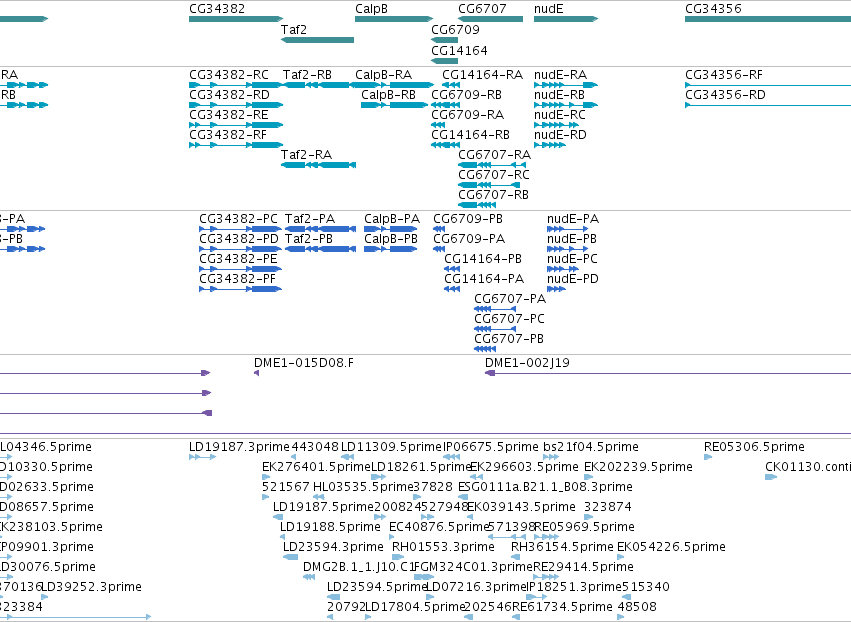The image size is (851, 622).
Task: Select the CG6709-RB transcript label
Action: click(466, 94)
